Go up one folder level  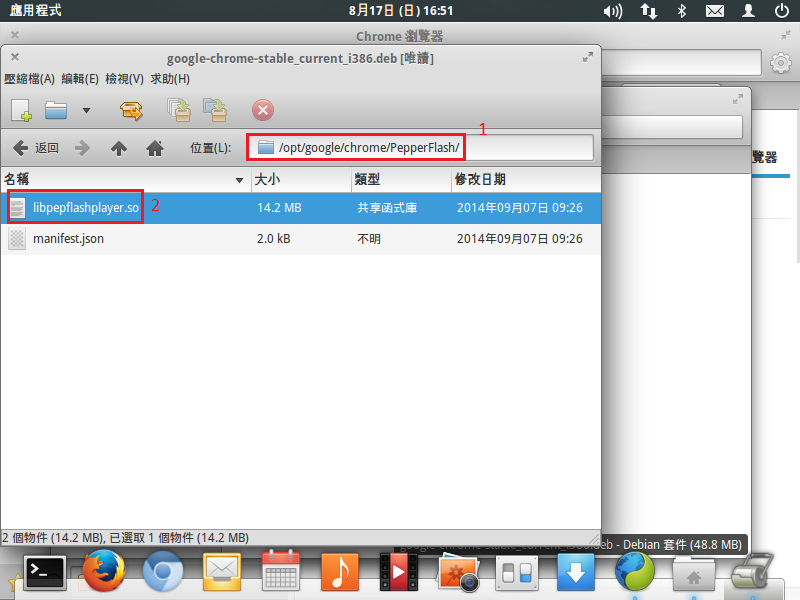[119, 148]
